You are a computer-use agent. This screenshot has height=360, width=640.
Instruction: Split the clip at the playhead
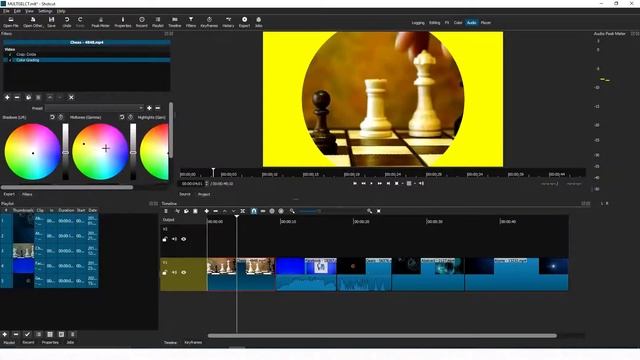(x=242, y=211)
